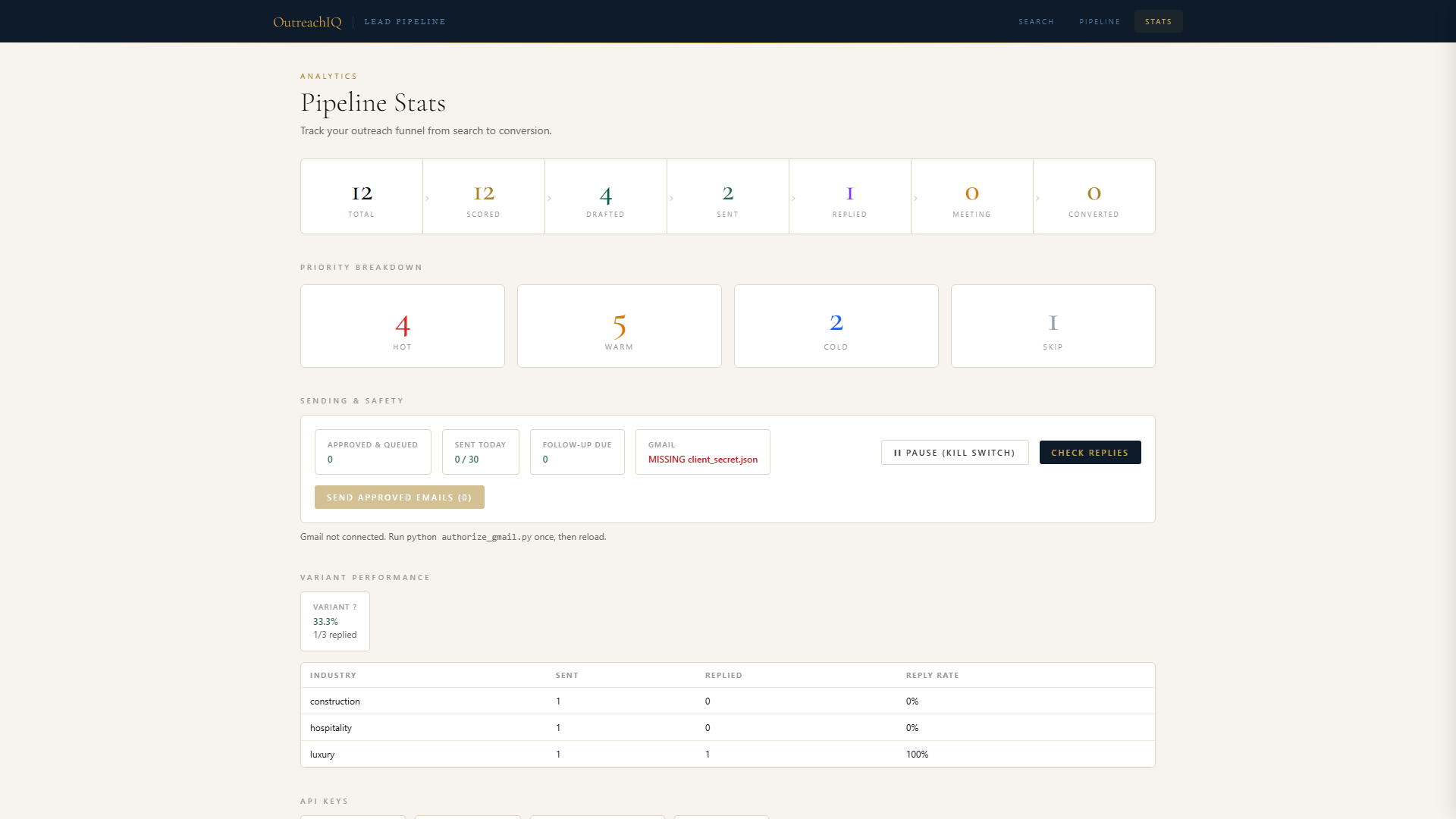
Task: Sort by the Sent column header
Action: (x=567, y=675)
